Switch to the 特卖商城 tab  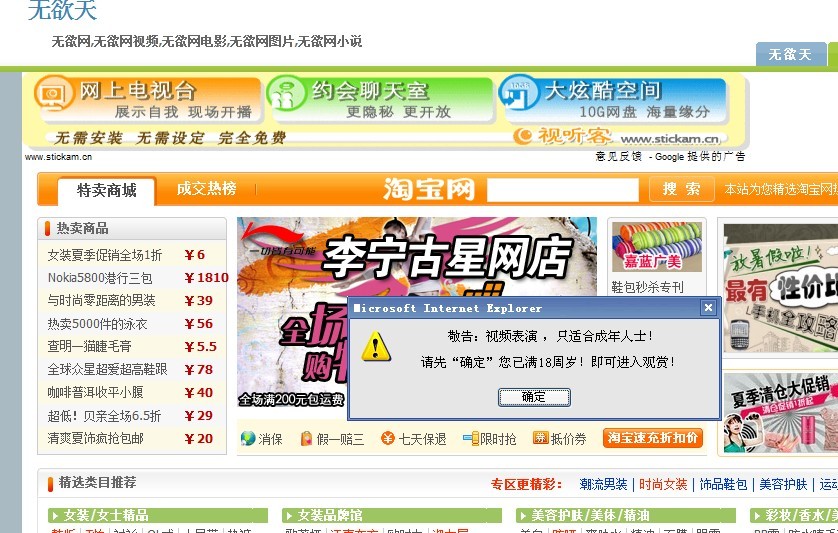click(x=107, y=191)
